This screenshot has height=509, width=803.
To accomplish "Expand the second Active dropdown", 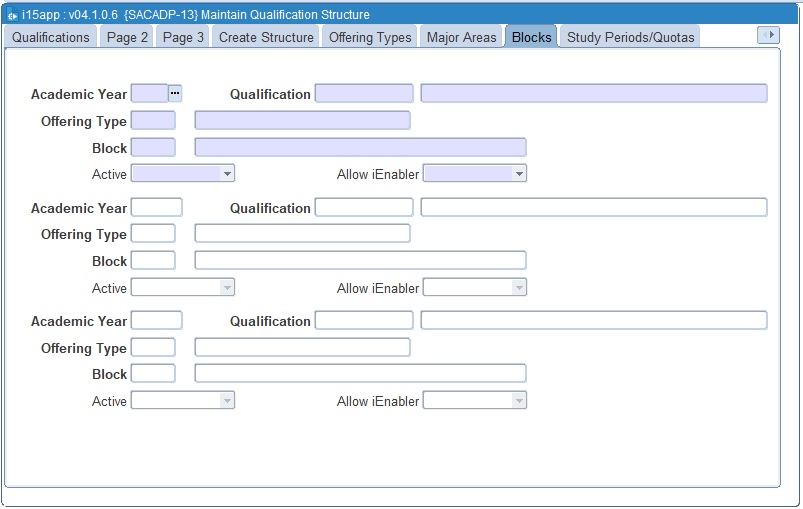I will pyautogui.click(x=182, y=288).
